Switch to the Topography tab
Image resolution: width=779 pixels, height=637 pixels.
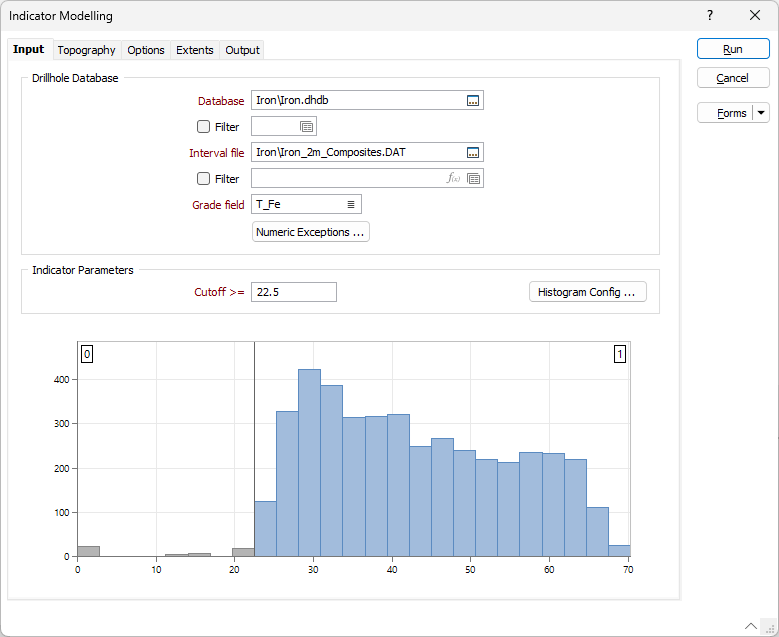tap(86, 50)
